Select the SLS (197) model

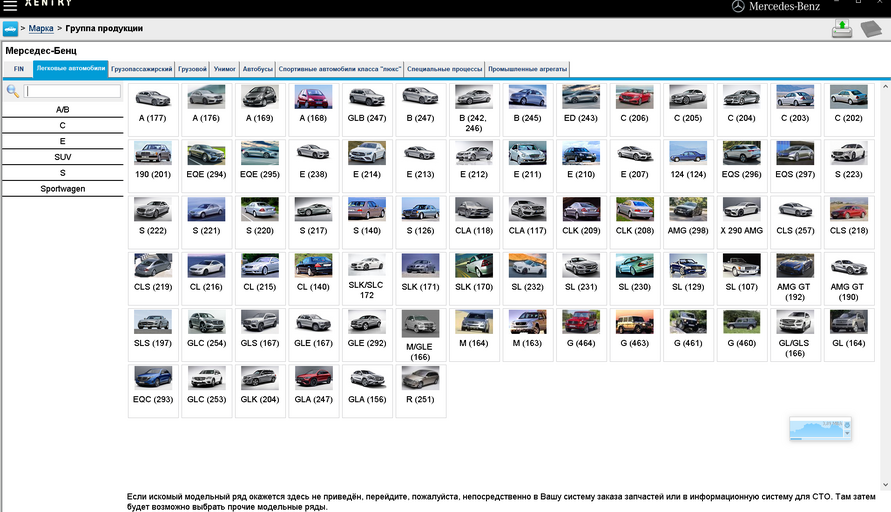(153, 335)
